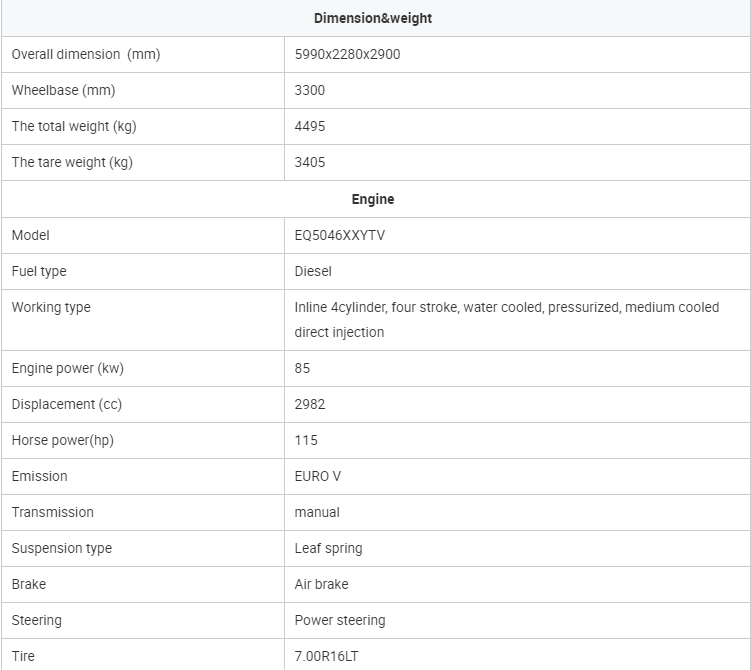751x670 pixels.
Task: Select the Power steering value
Action: [340, 620]
